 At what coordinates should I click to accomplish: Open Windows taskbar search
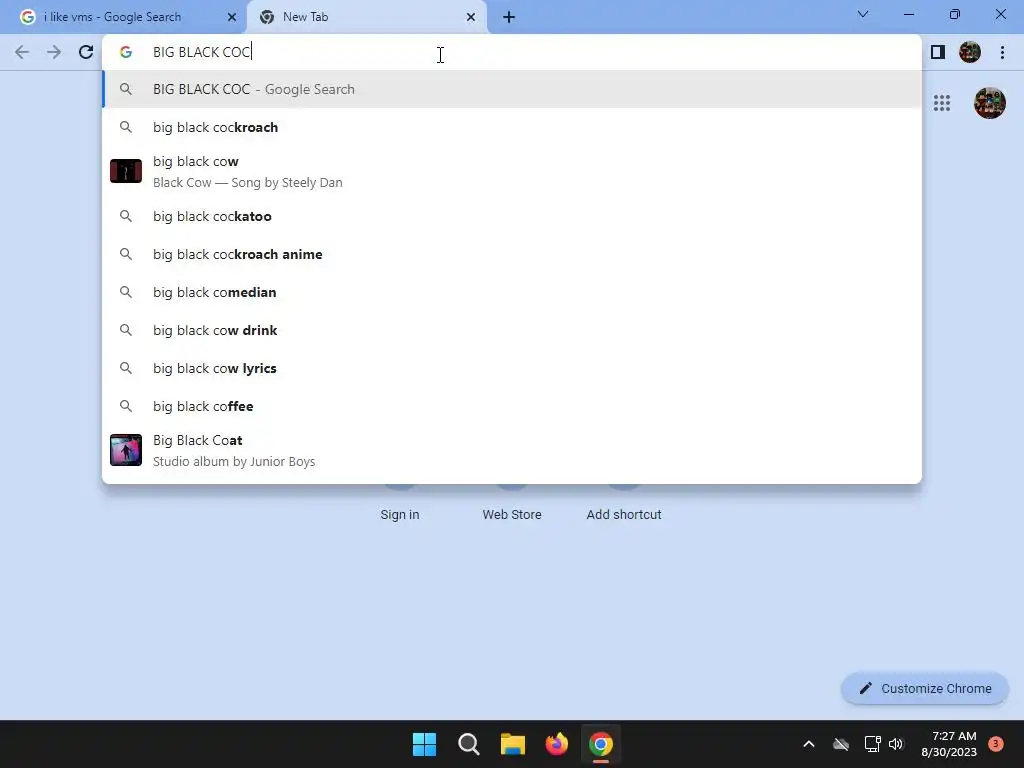(468, 744)
